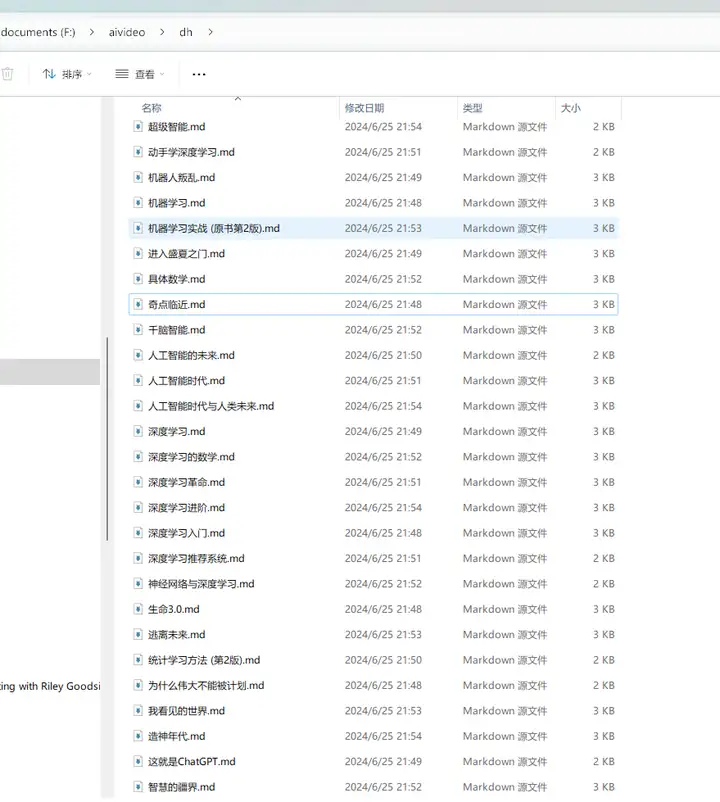Click file icon of 神经网络与深度学习.md
This screenshot has height=802, width=720.
(x=138, y=584)
